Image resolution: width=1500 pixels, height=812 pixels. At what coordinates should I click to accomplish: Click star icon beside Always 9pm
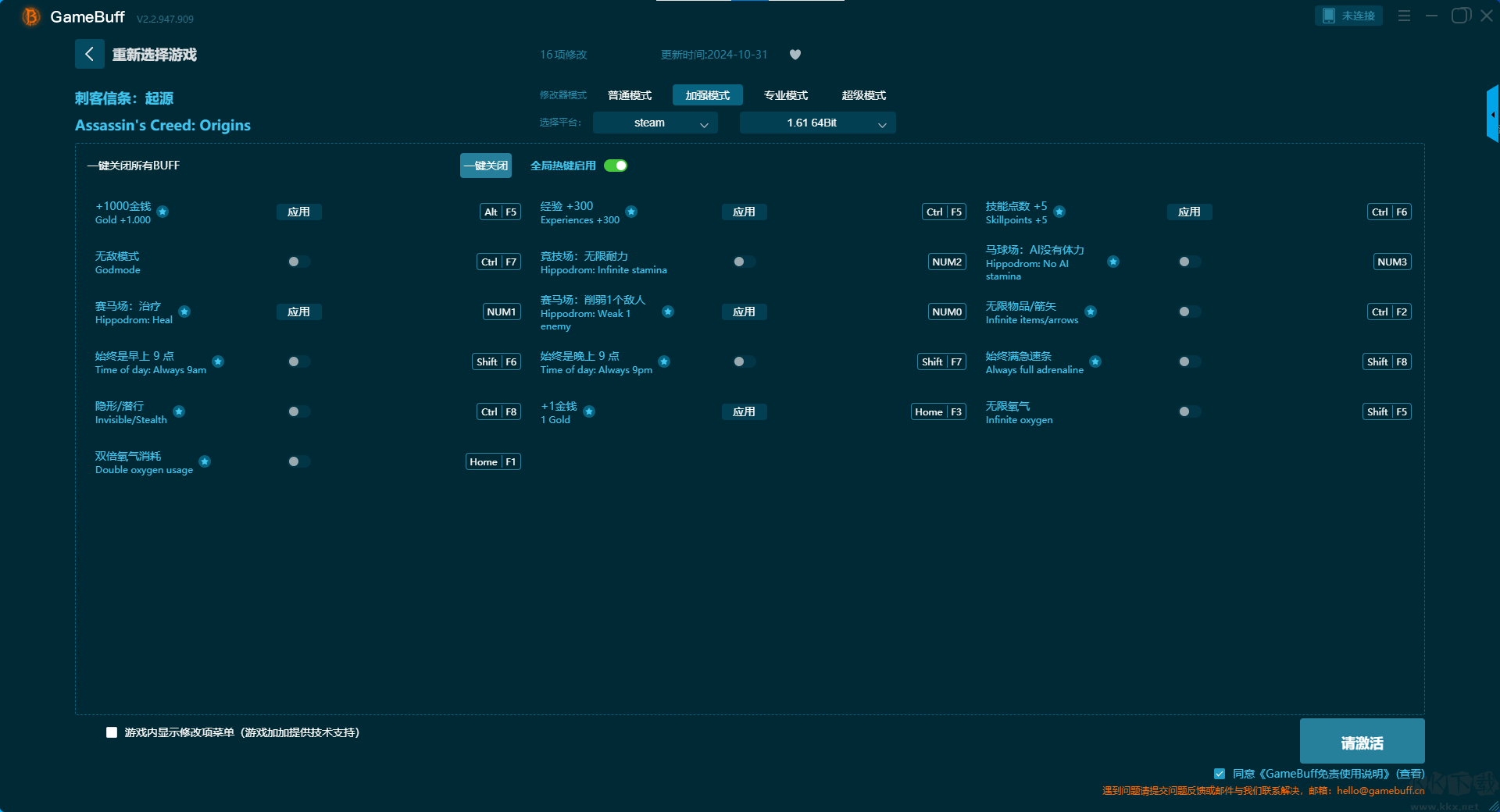[664, 361]
